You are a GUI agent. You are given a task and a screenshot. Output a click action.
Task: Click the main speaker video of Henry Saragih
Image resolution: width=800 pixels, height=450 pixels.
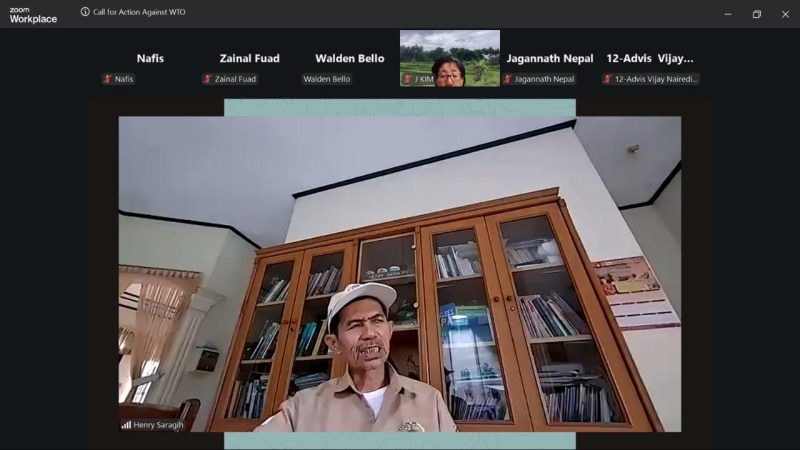(x=400, y=273)
